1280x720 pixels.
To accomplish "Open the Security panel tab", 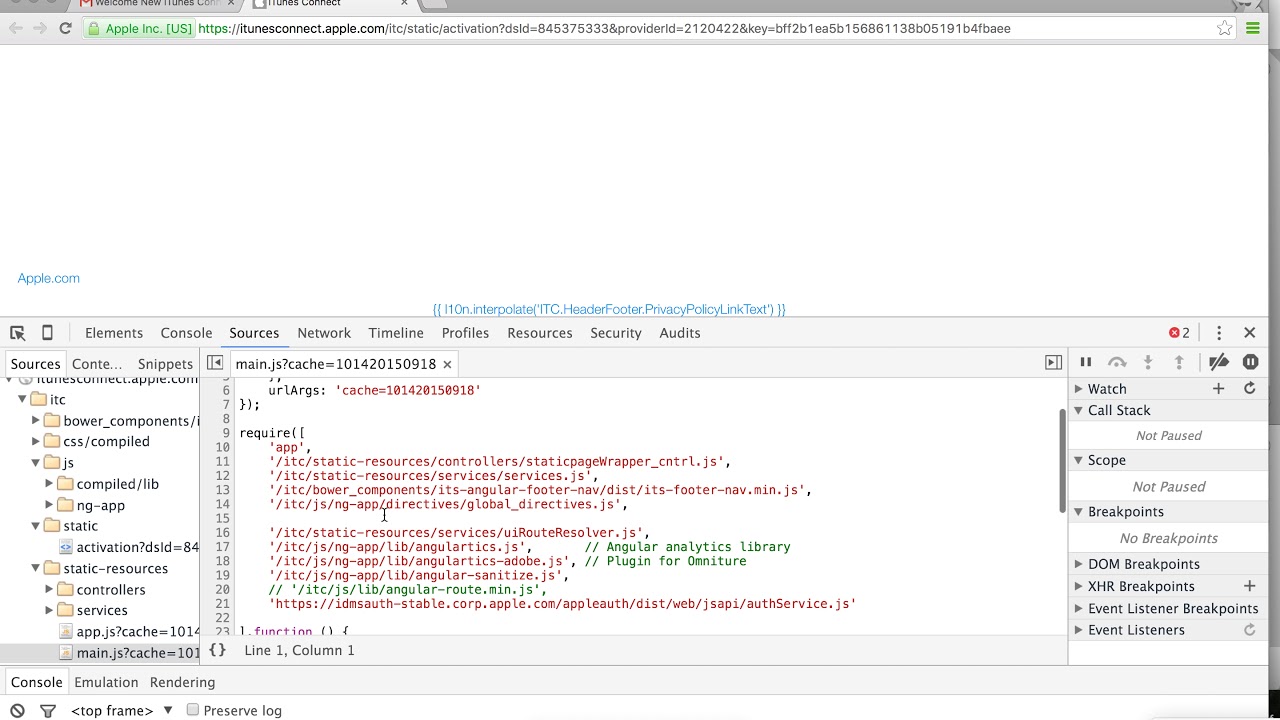I will point(616,333).
